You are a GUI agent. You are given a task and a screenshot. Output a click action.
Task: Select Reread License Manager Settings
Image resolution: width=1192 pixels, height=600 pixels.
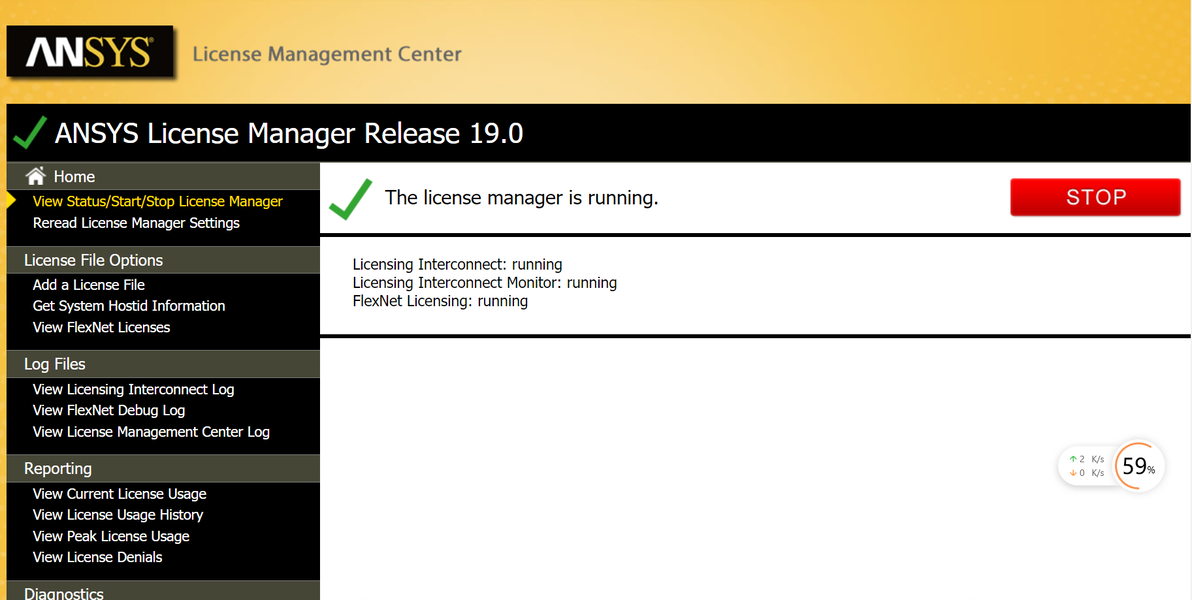point(136,223)
